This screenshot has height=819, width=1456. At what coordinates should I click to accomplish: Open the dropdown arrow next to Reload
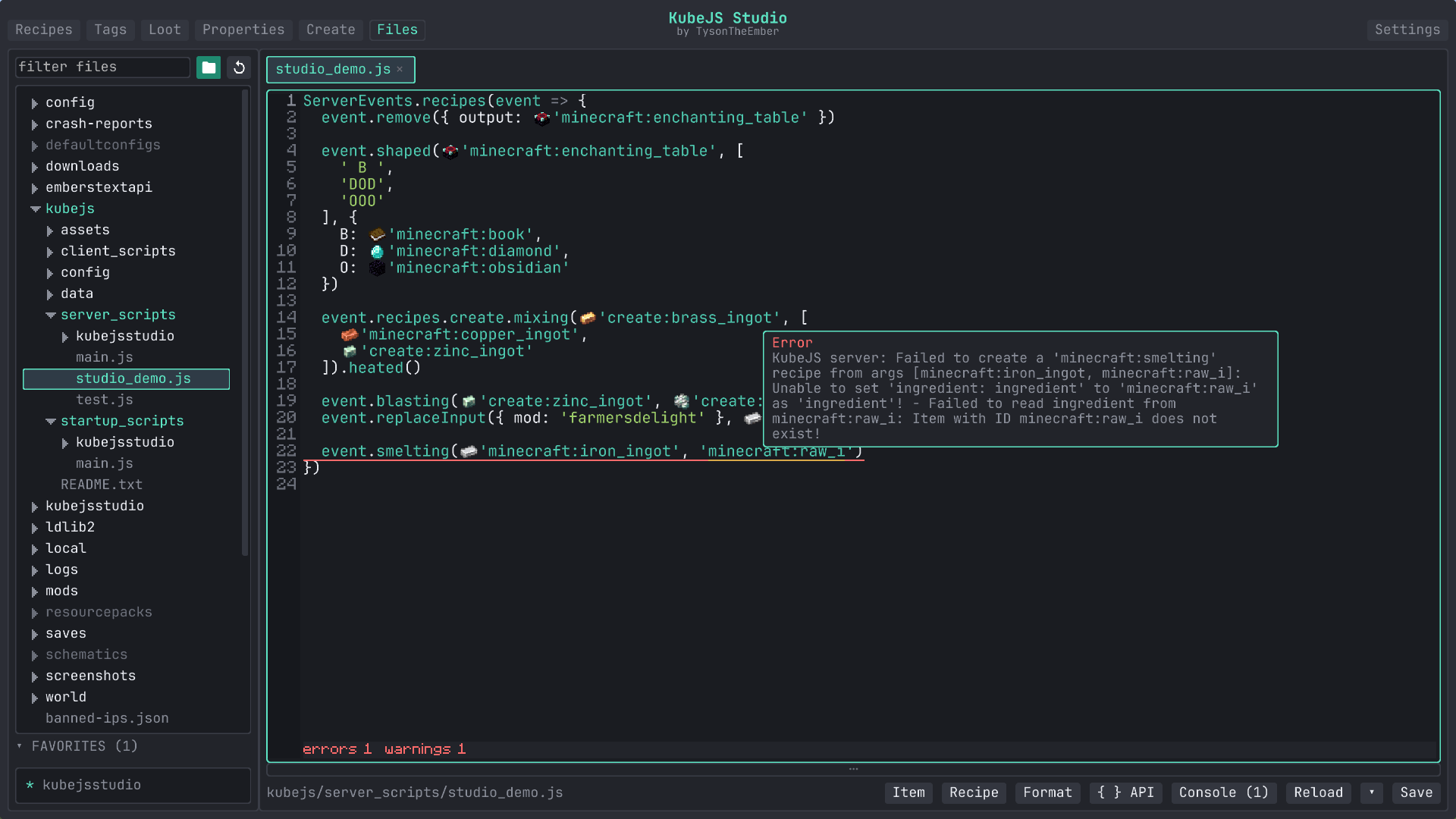(x=1371, y=792)
